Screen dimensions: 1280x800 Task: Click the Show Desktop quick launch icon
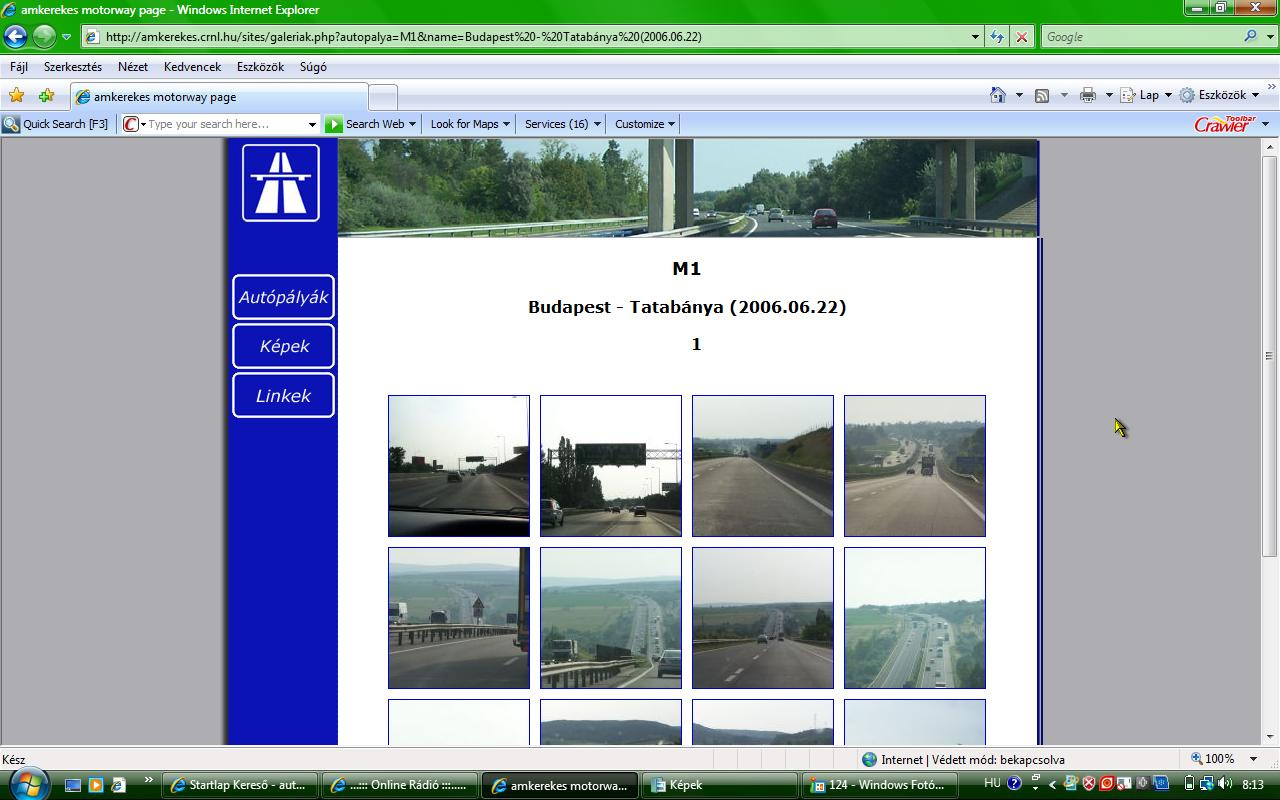[x=73, y=785]
